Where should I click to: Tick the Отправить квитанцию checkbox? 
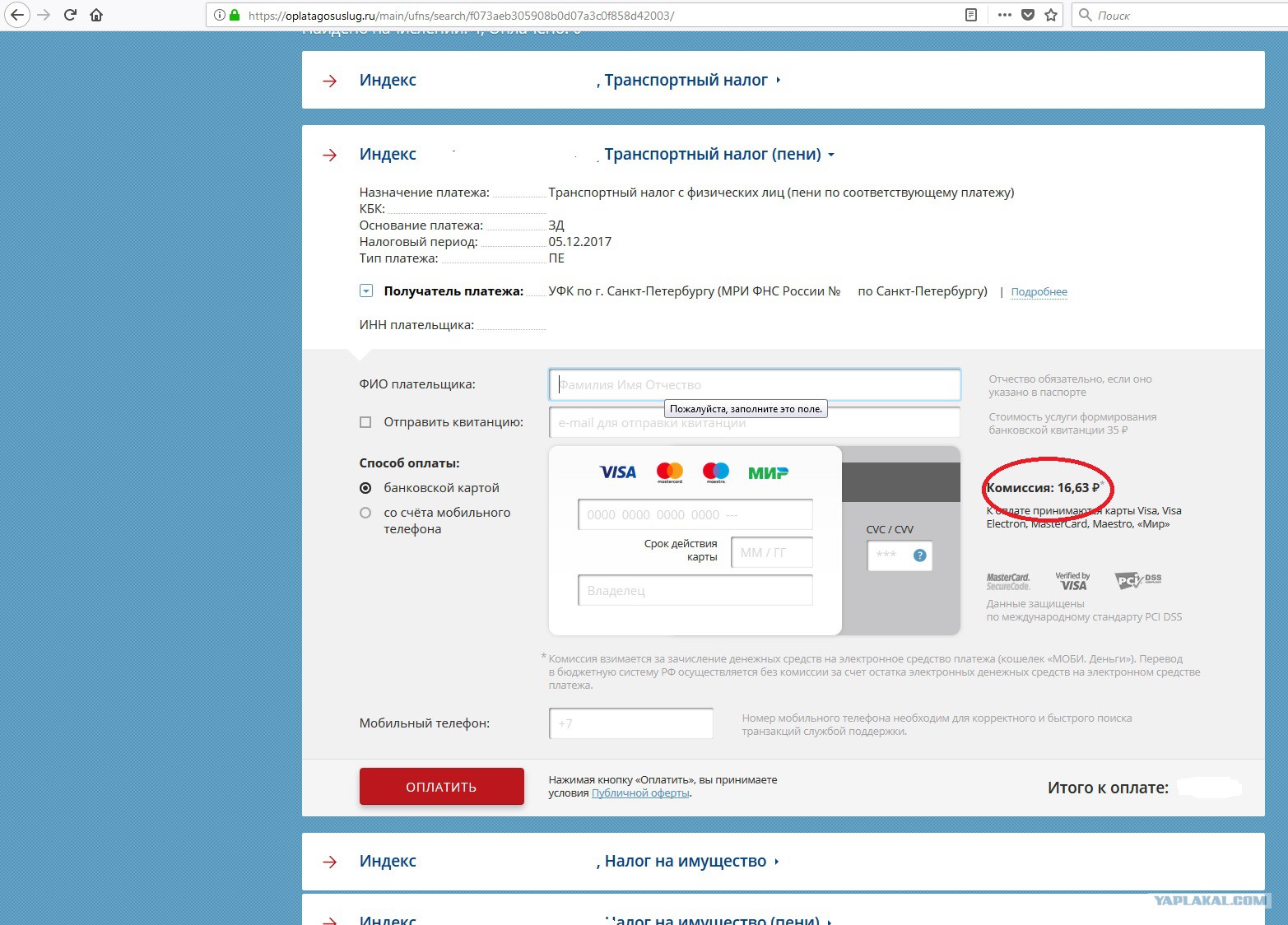tap(365, 422)
